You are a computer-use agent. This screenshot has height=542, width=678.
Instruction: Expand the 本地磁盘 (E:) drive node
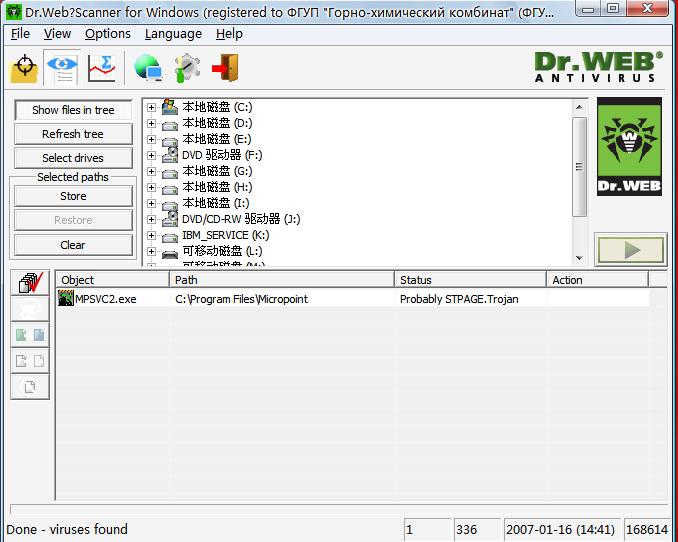point(151,139)
